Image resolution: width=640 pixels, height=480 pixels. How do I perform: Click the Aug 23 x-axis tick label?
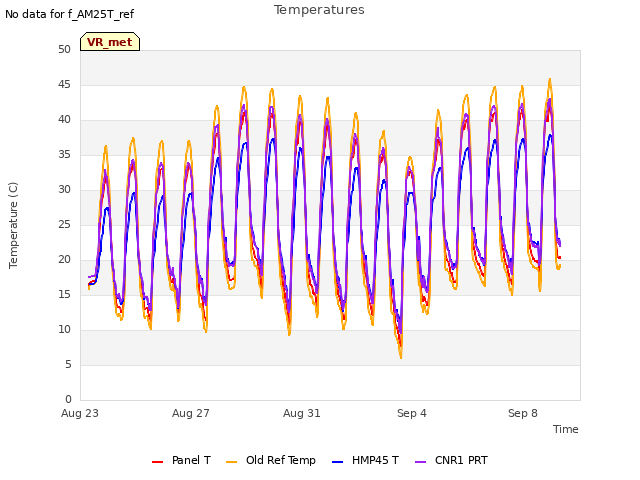(x=80, y=413)
